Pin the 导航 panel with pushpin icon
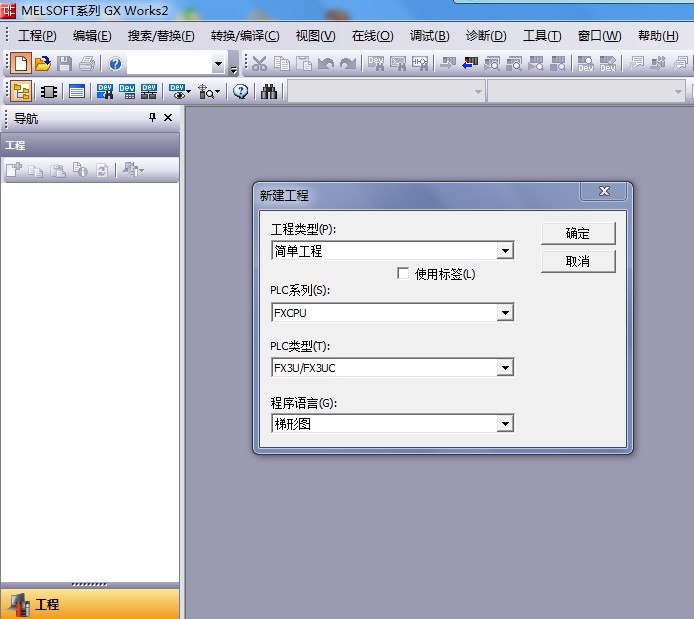 pos(152,118)
